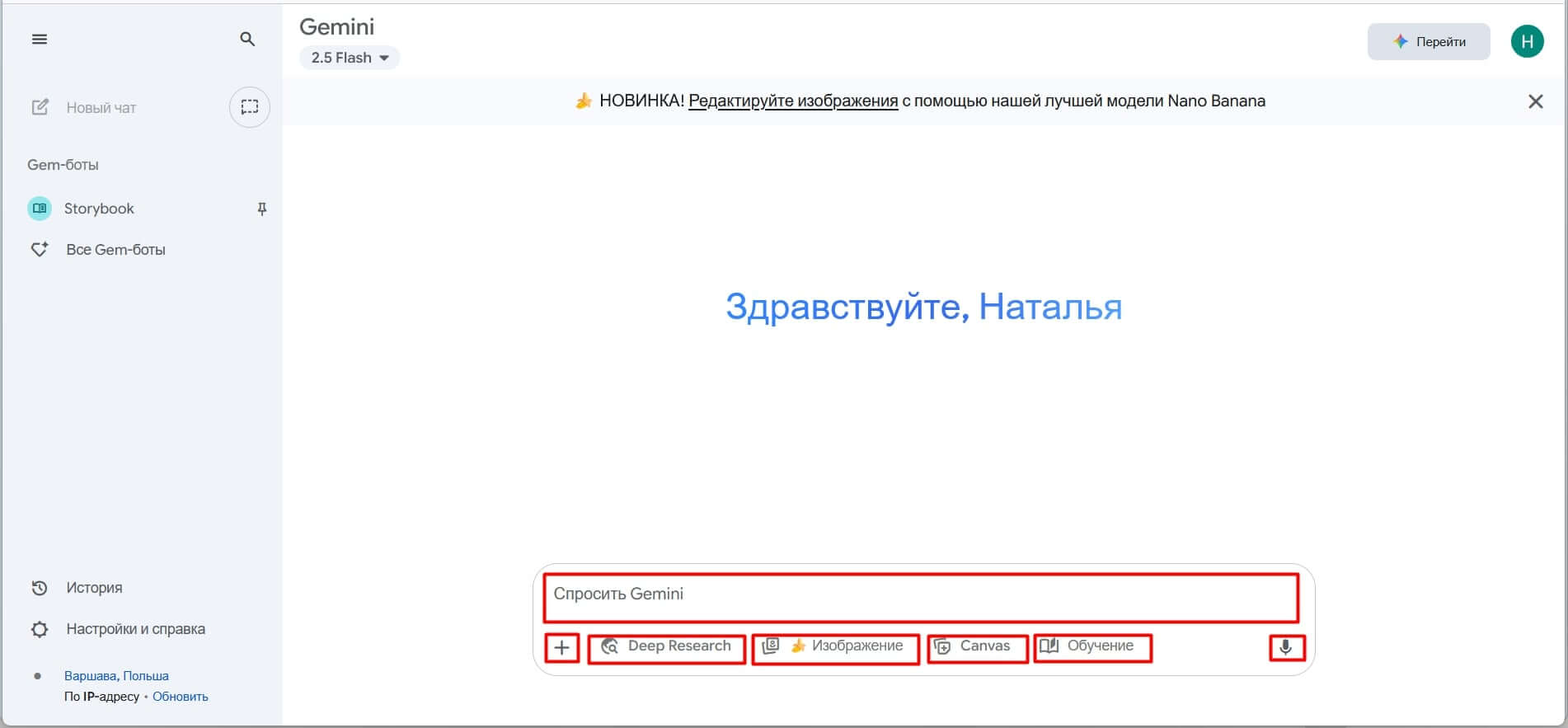Click the Варшава, Польша location link
Screen dimensions: 1568x728
[116, 675]
